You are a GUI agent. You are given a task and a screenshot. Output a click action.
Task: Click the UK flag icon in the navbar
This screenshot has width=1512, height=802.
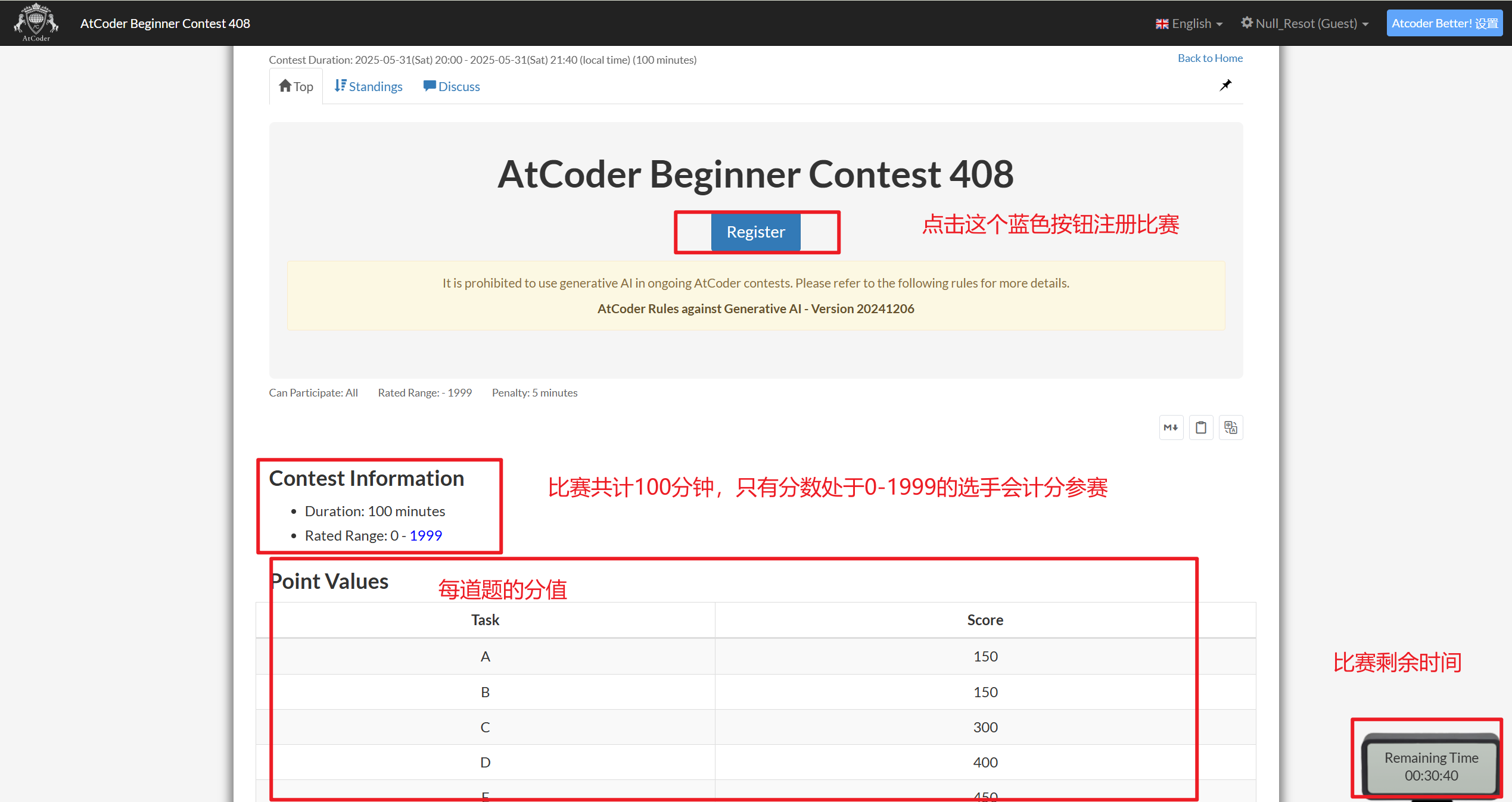[1162, 23]
